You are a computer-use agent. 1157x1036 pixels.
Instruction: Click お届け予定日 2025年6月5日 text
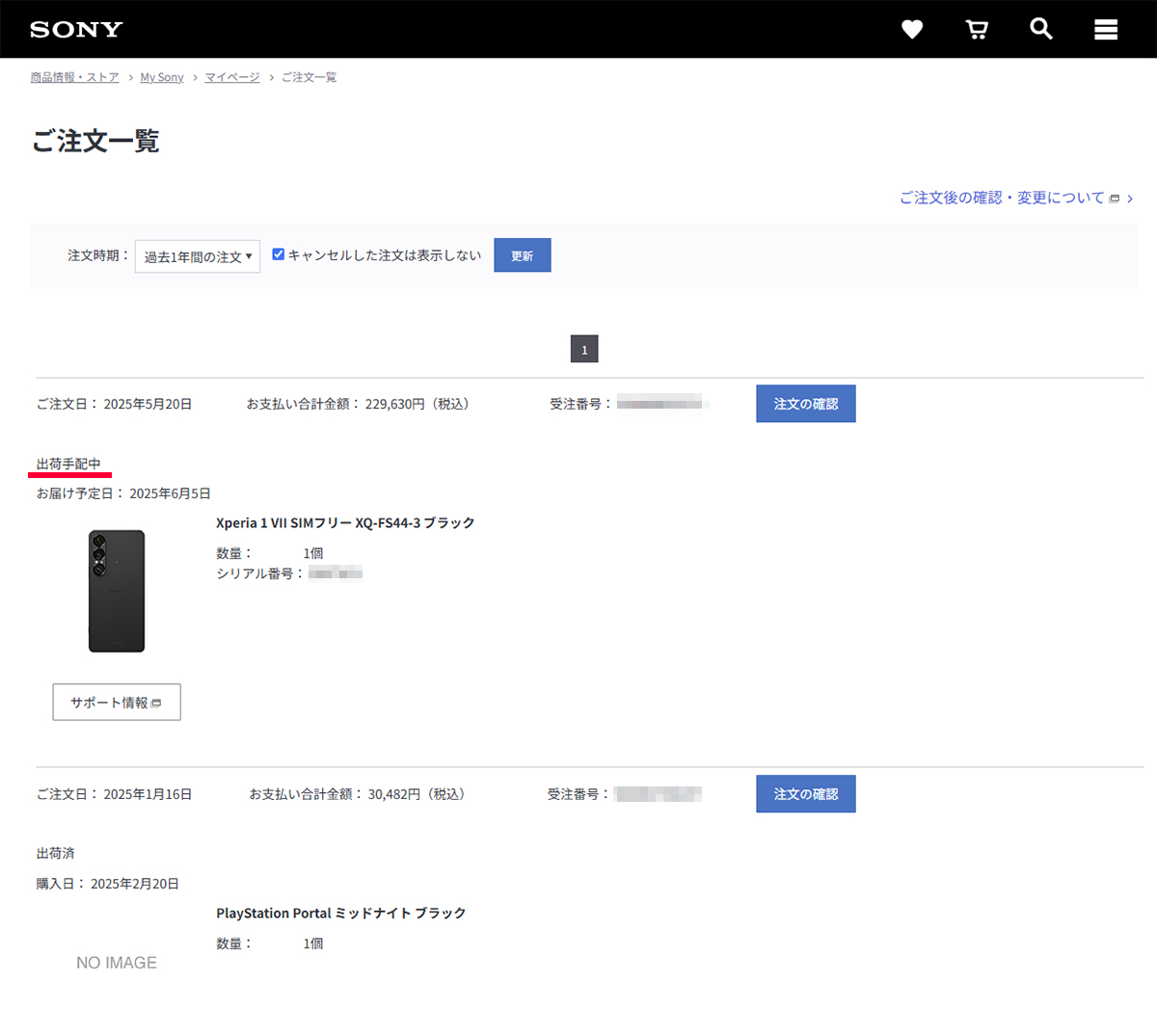tap(123, 493)
